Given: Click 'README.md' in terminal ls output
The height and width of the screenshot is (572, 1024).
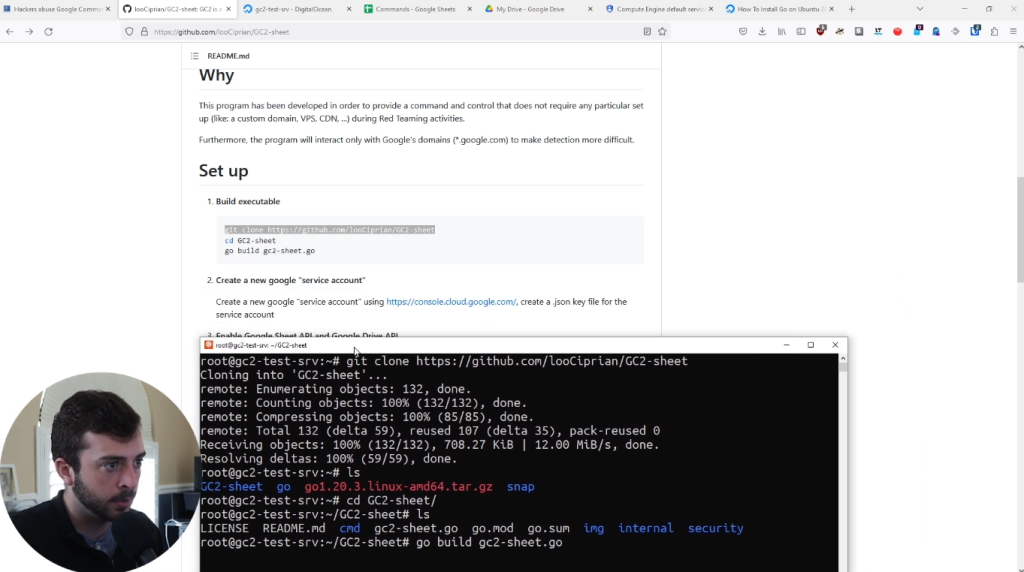Looking at the screenshot, I should click(x=294, y=528).
